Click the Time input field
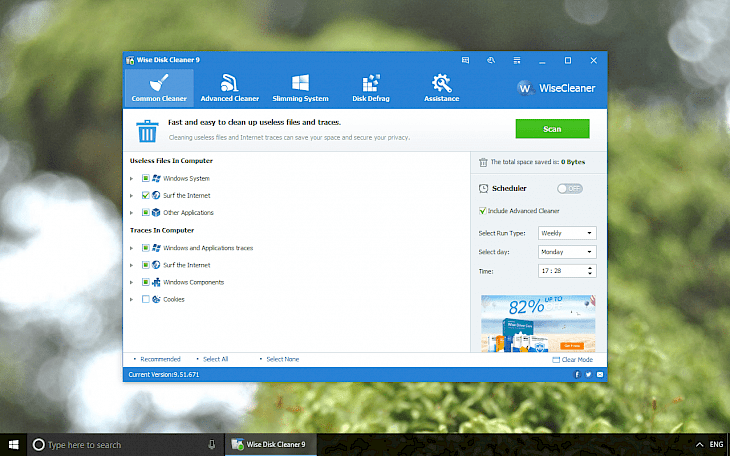The width and height of the screenshot is (730, 456). tap(567, 271)
